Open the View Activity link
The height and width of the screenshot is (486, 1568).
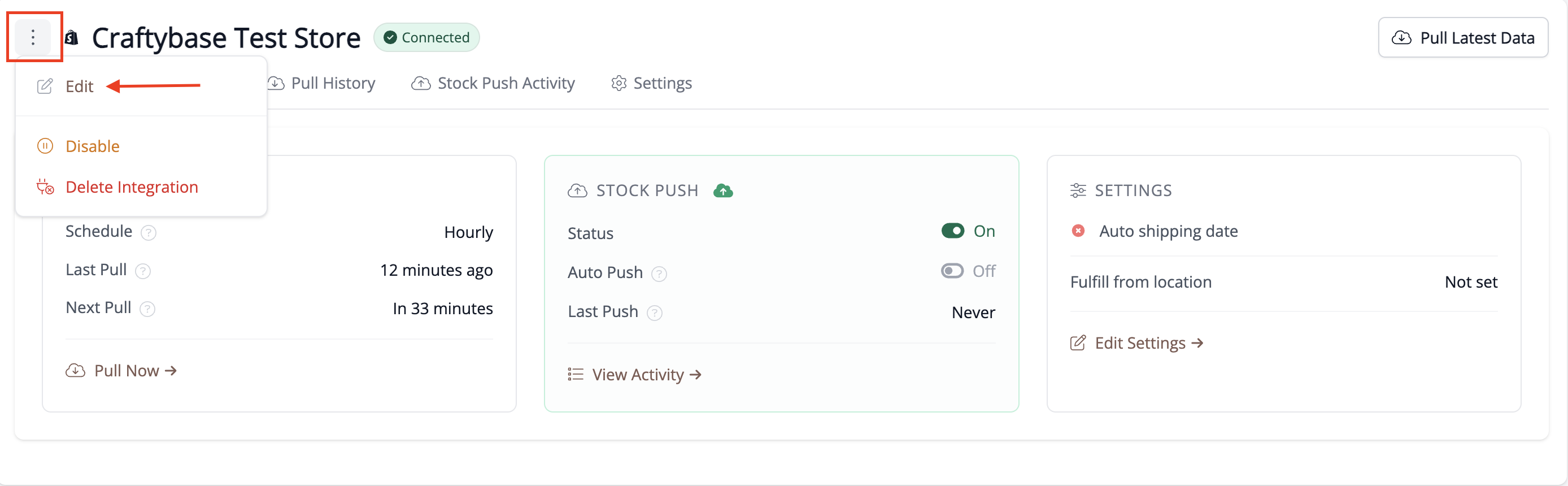pyautogui.click(x=635, y=375)
